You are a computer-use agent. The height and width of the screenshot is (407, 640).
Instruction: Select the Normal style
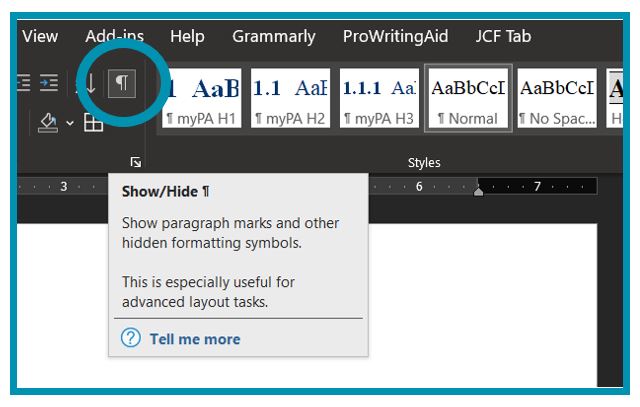click(468, 99)
